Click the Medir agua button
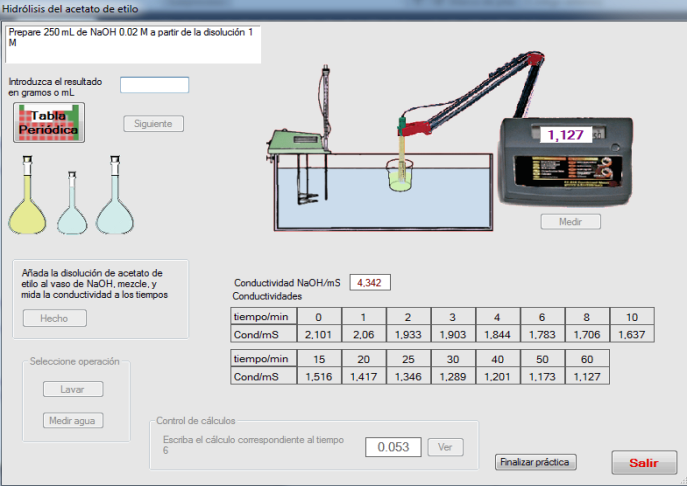Screen dimensions: 687x486 tap(73, 421)
